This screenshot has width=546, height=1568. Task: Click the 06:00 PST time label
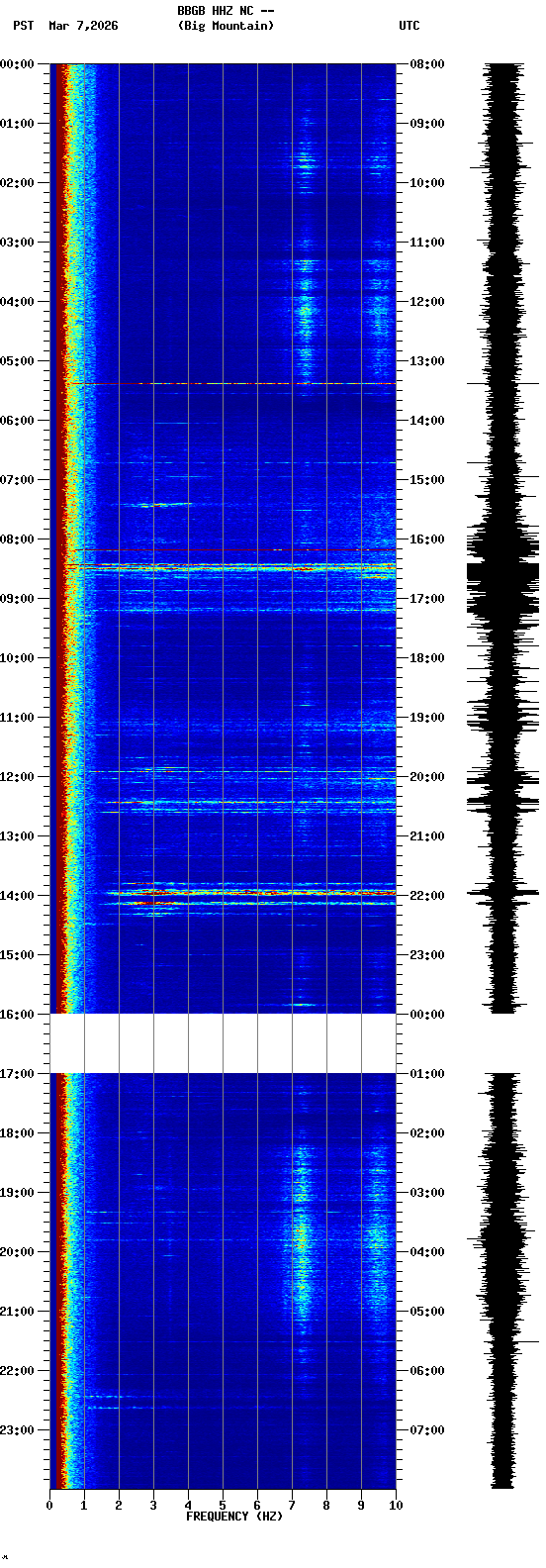click(17, 421)
